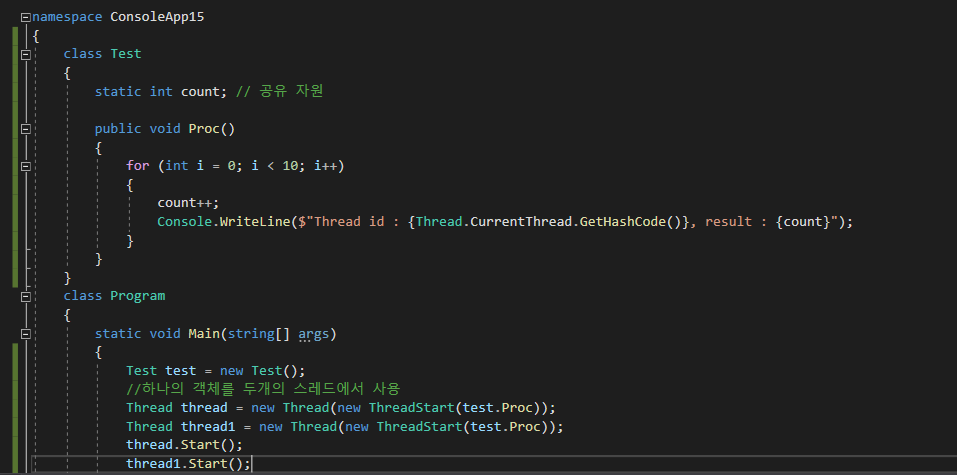The width and height of the screenshot is (957, 475).
Task: Click the Korean comment after count declaration
Action: 279,92
